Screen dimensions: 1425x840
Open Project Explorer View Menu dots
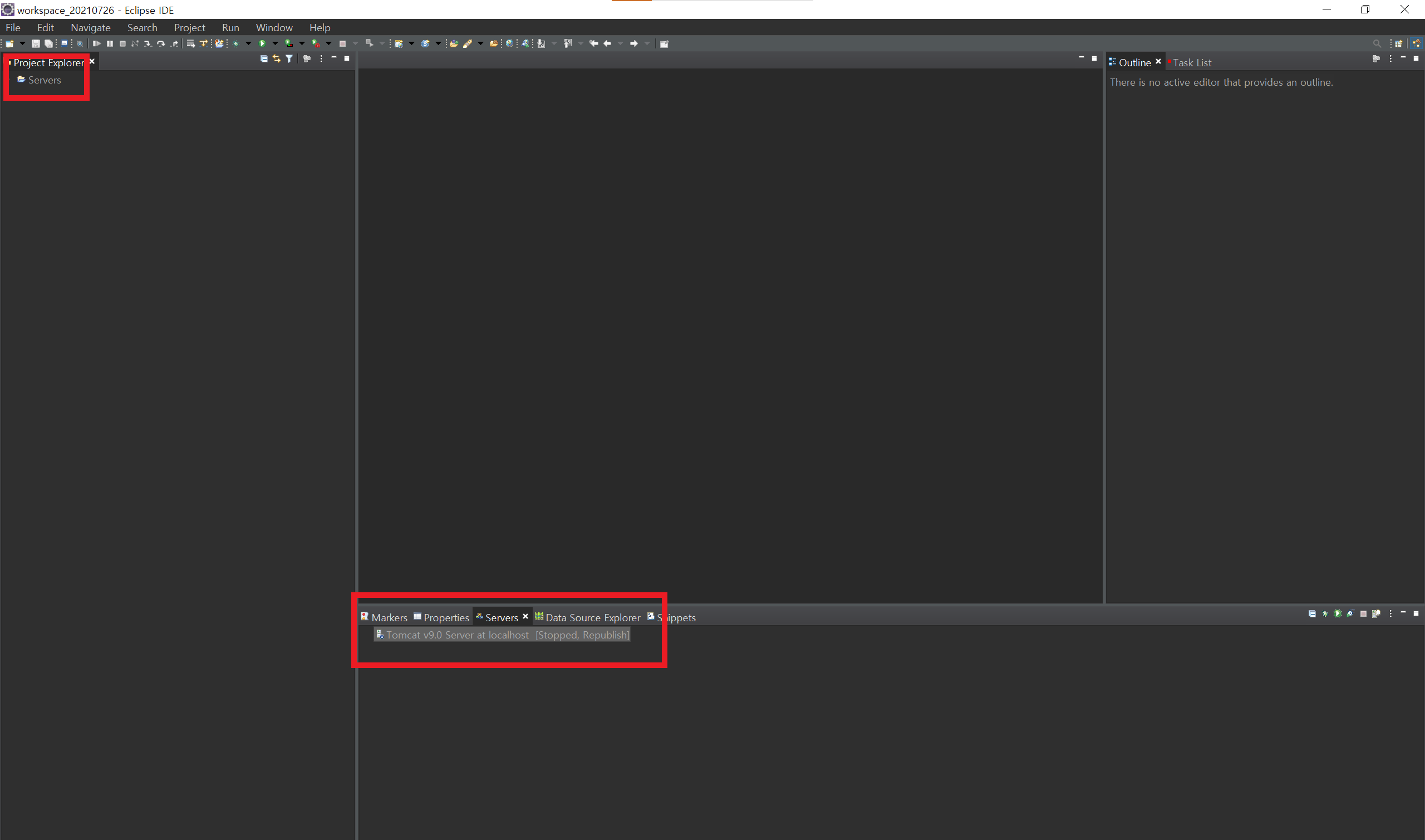[x=321, y=59]
